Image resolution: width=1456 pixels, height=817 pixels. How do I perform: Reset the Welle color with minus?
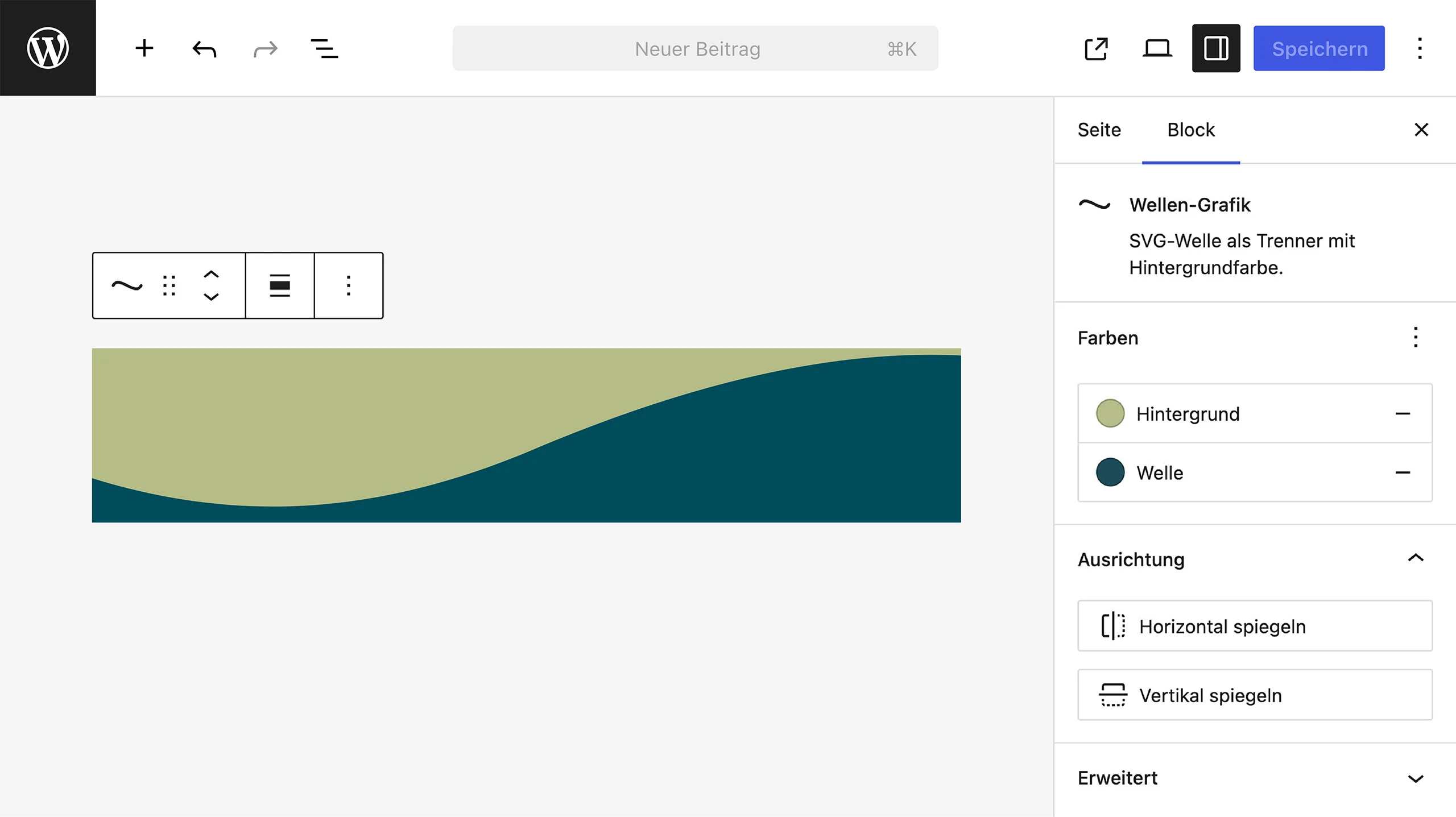click(x=1403, y=472)
